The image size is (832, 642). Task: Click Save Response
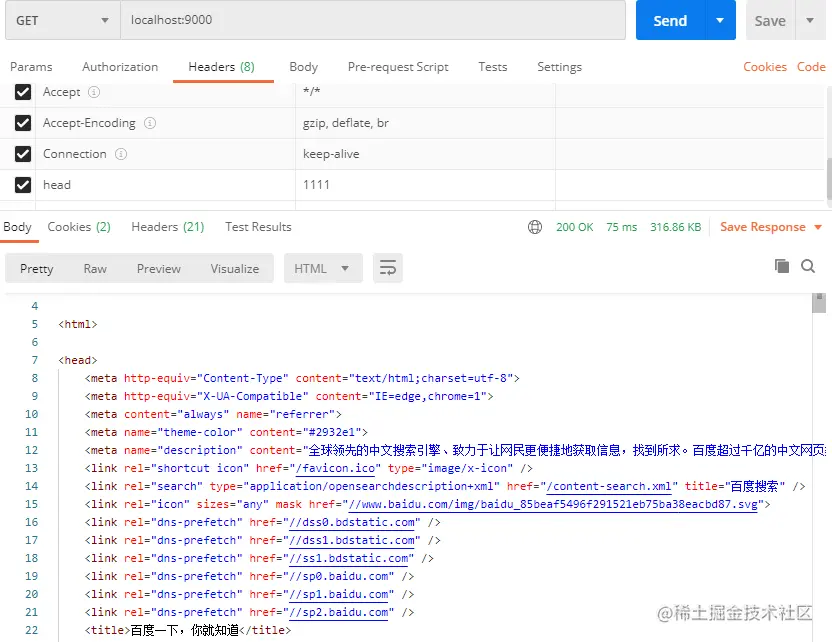point(762,227)
